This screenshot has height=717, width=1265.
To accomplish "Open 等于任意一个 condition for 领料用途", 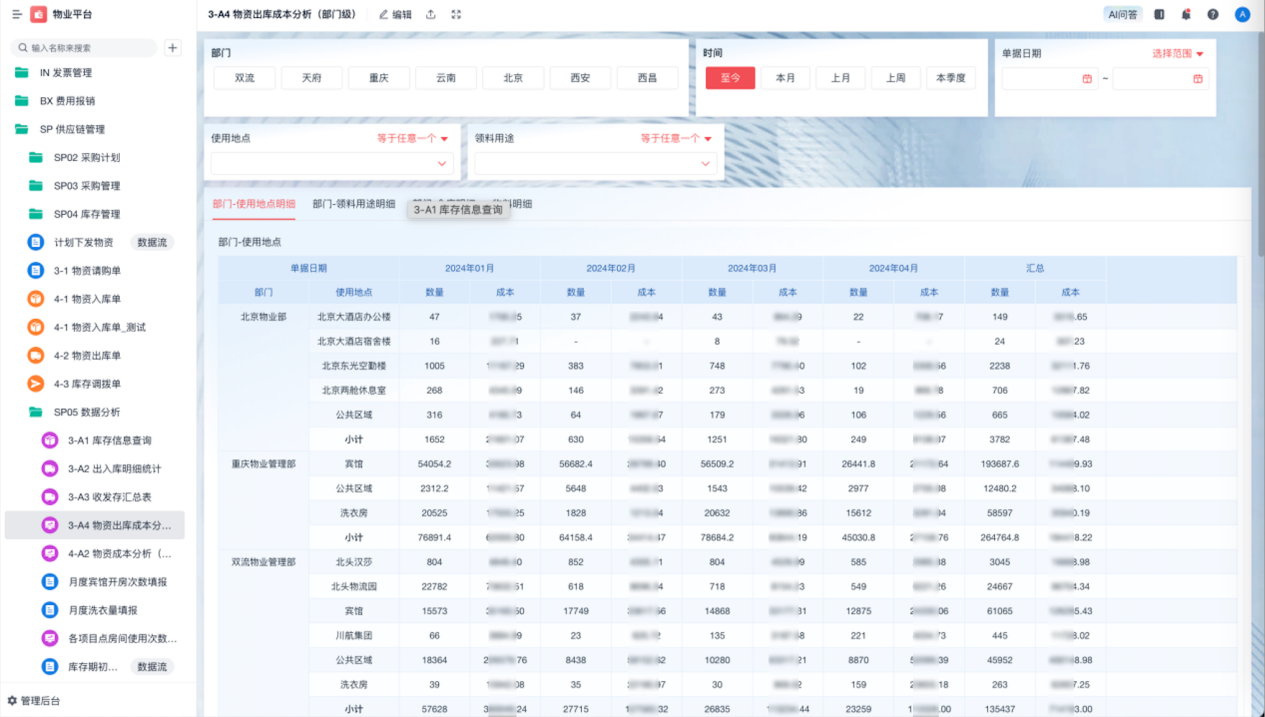I will tap(676, 139).
